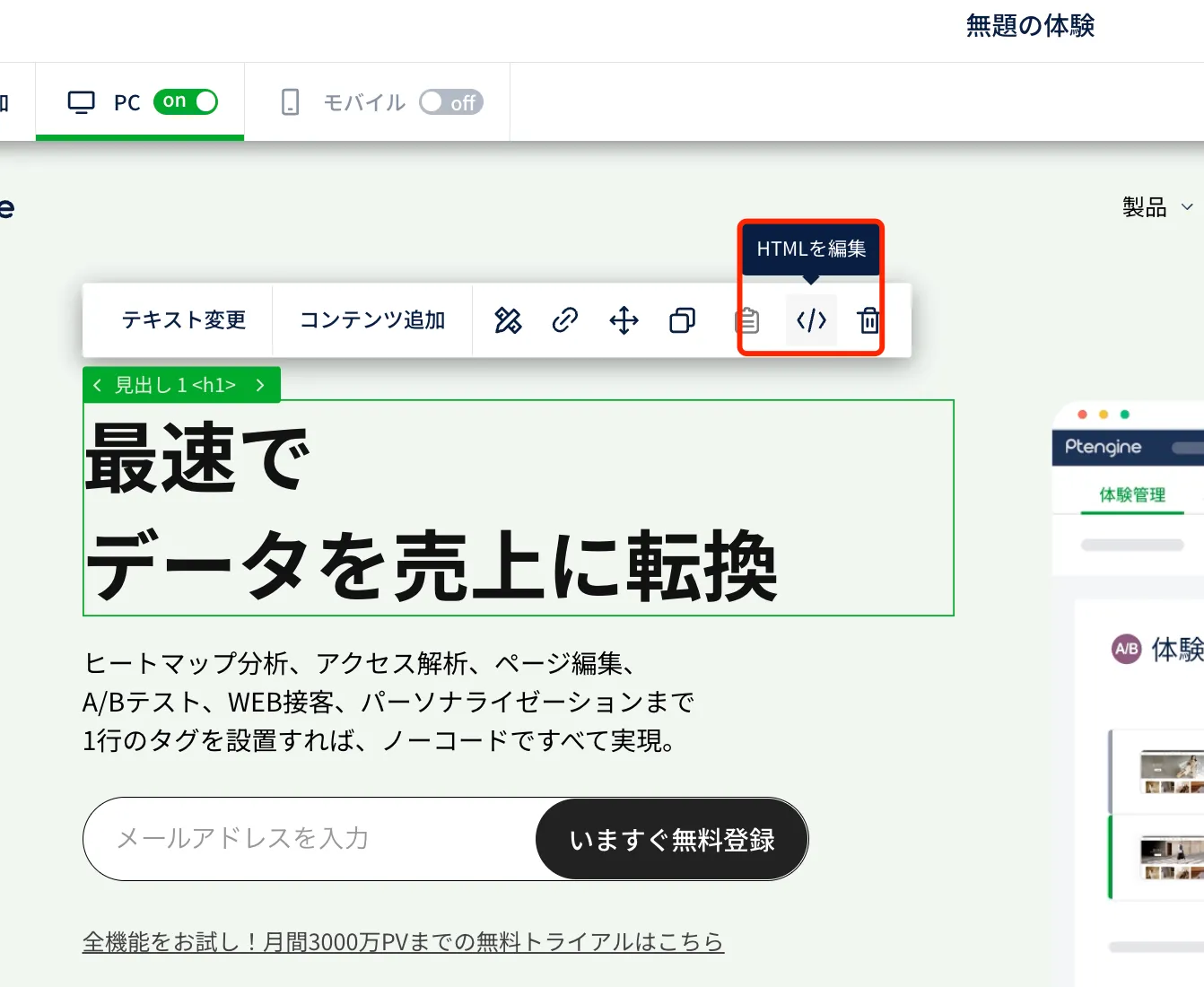Click the edit style pencil-ruler icon

click(x=508, y=320)
